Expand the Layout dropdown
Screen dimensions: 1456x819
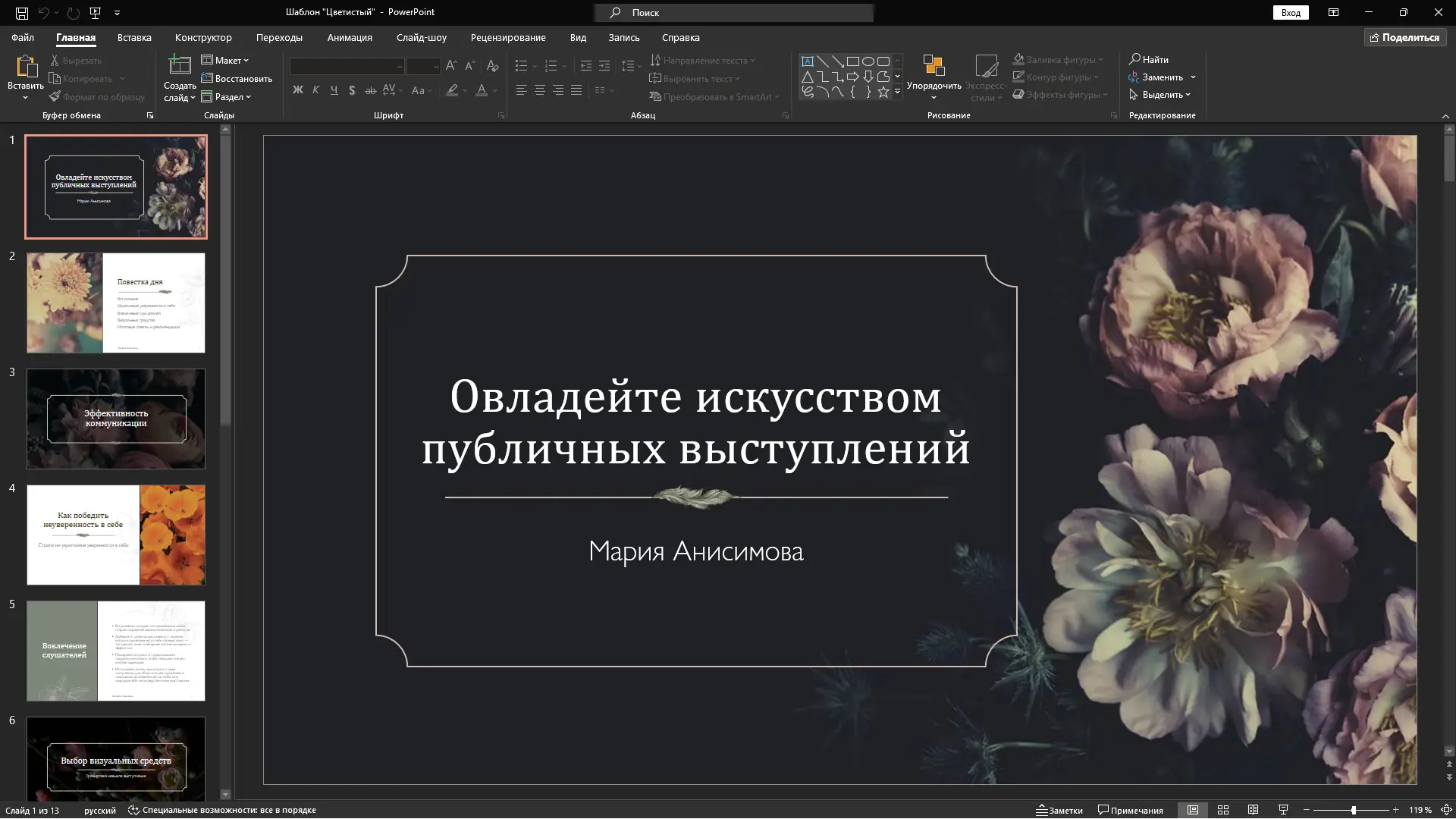point(225,60)
